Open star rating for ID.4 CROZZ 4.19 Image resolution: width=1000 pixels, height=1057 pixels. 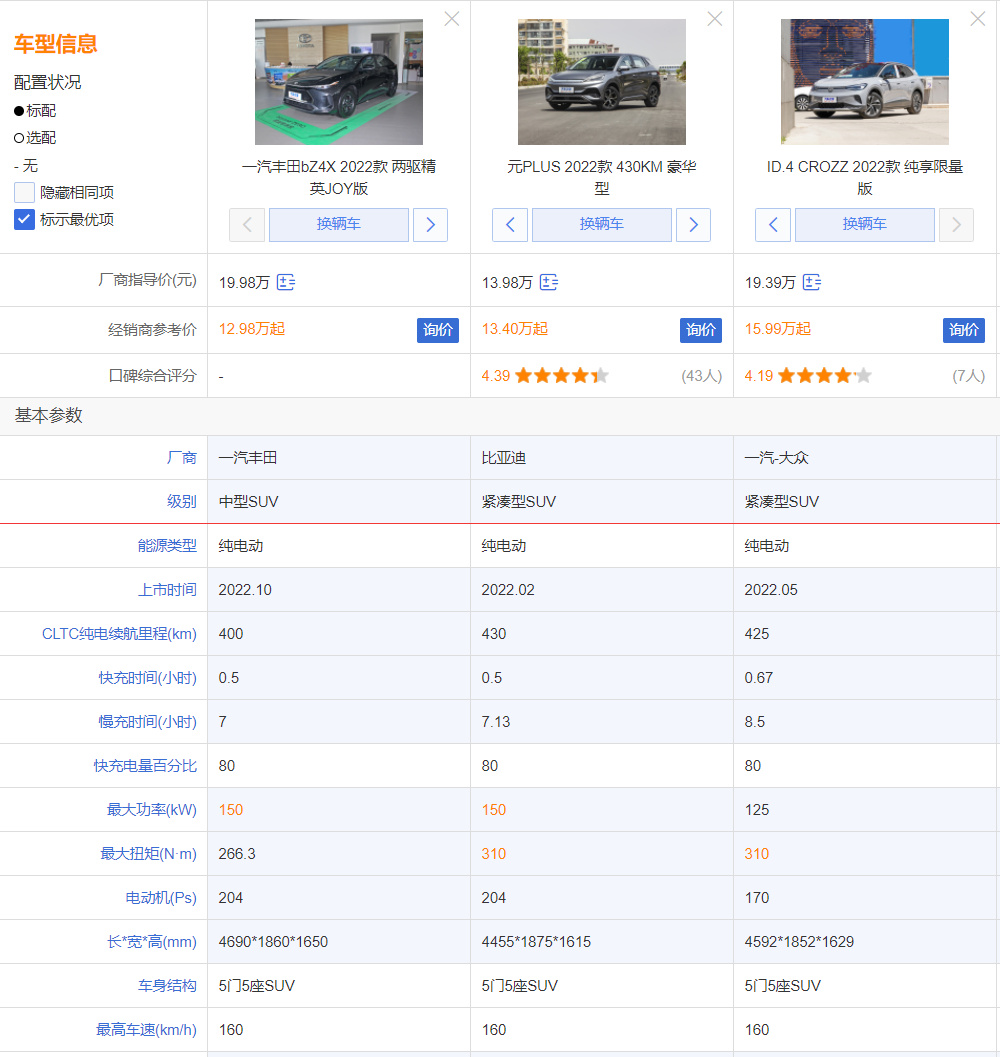pyautogui.click(x=825, y=375)
